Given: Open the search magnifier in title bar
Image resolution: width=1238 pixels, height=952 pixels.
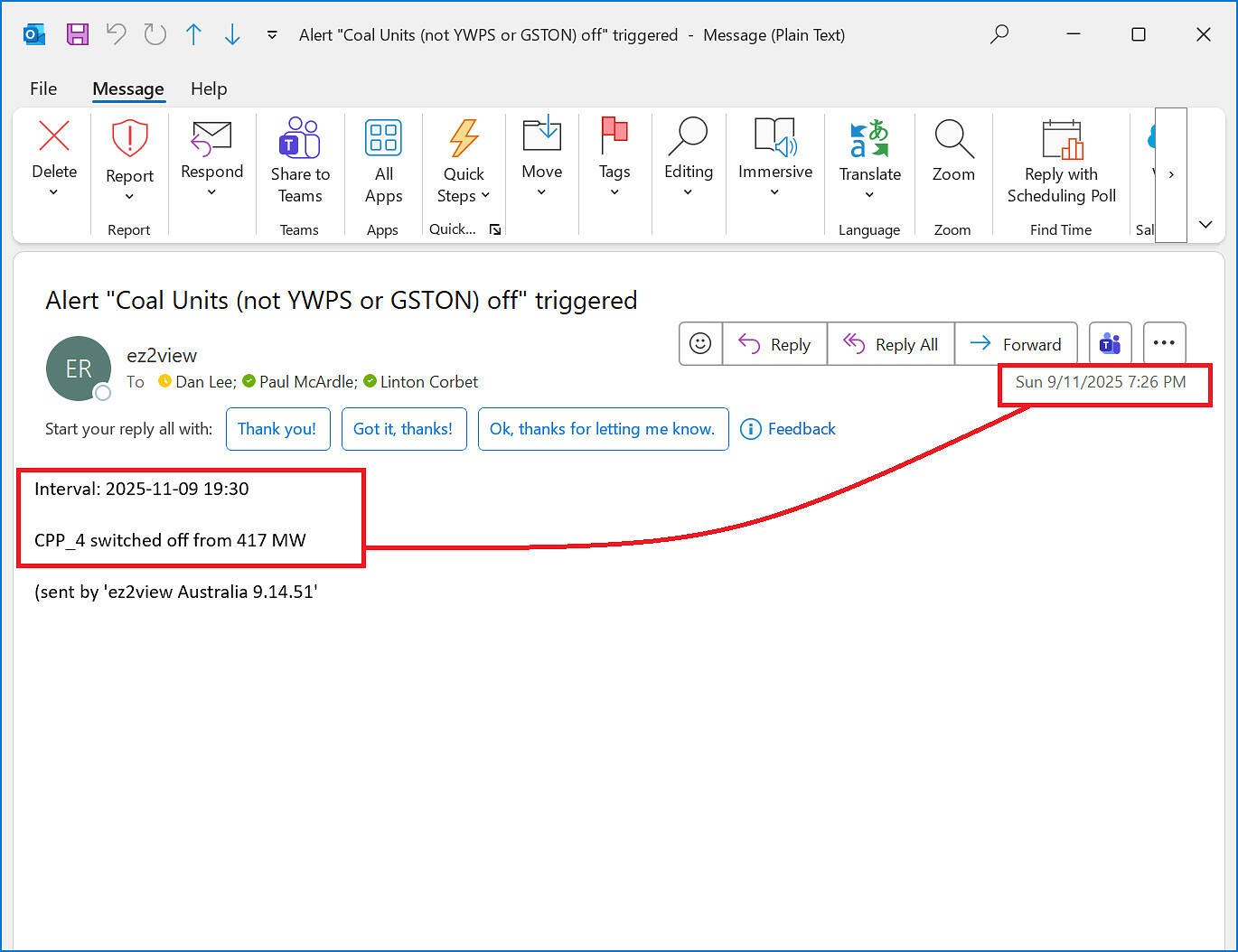Looking at the screenshot, I should click(999, 34).
